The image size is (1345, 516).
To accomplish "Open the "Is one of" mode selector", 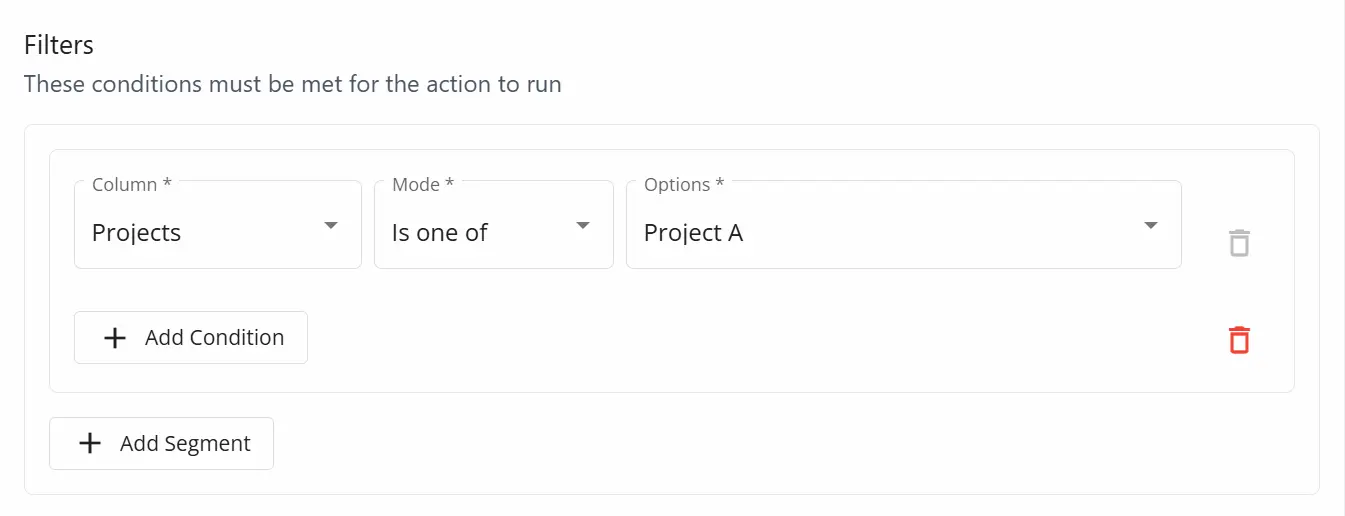I will click(440, 233).
